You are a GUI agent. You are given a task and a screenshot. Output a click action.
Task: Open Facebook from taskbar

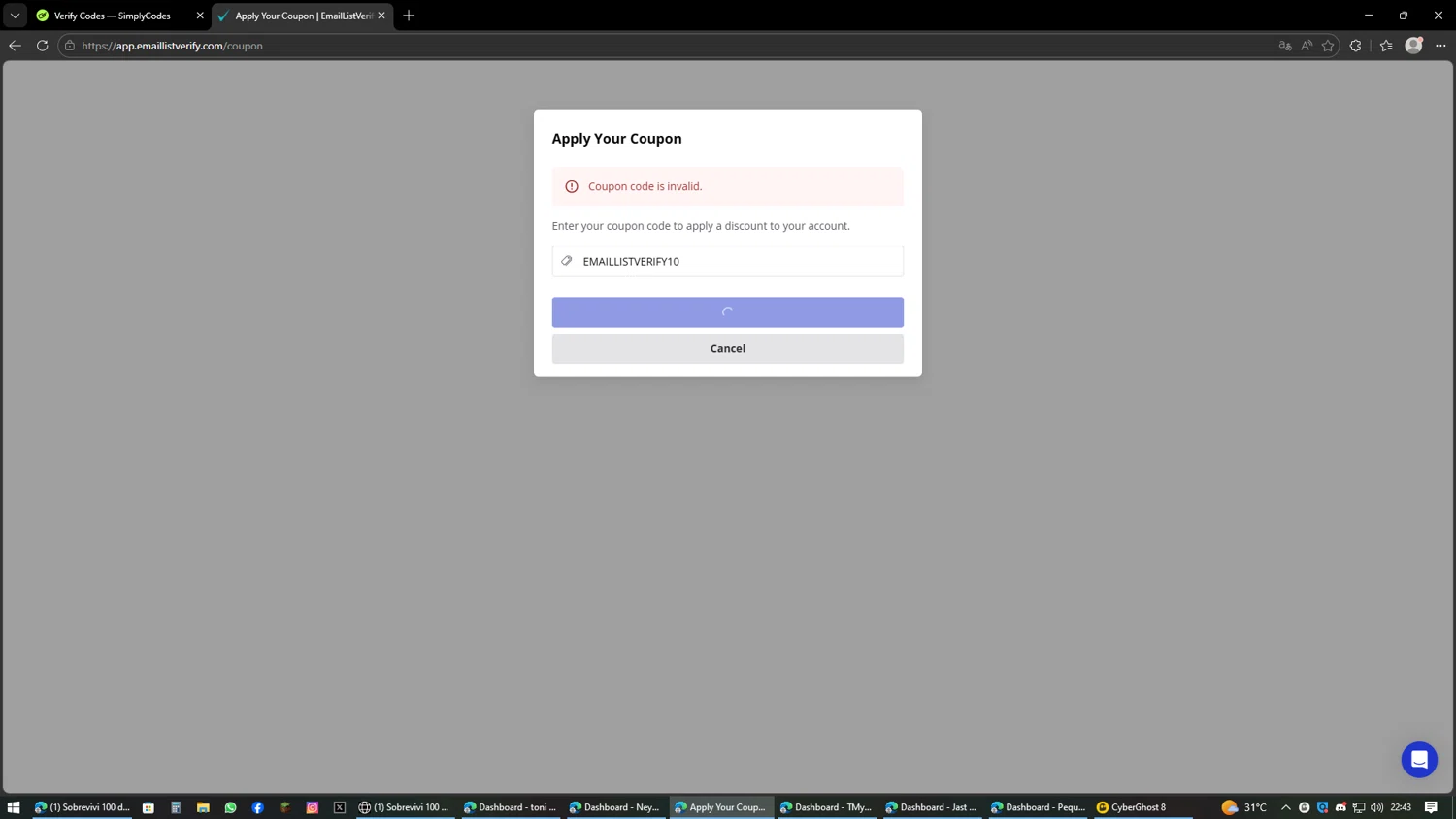pyautogui.click(x=257, y=807)
